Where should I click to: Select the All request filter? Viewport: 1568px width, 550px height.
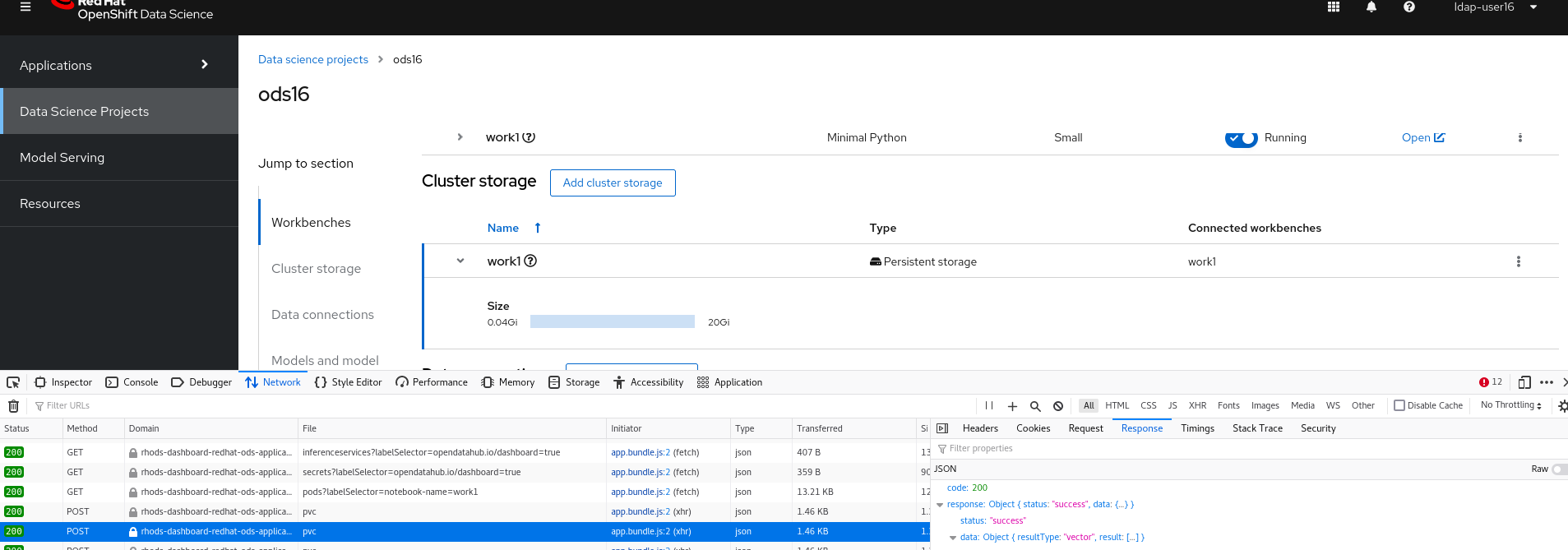coord(1089,405)
